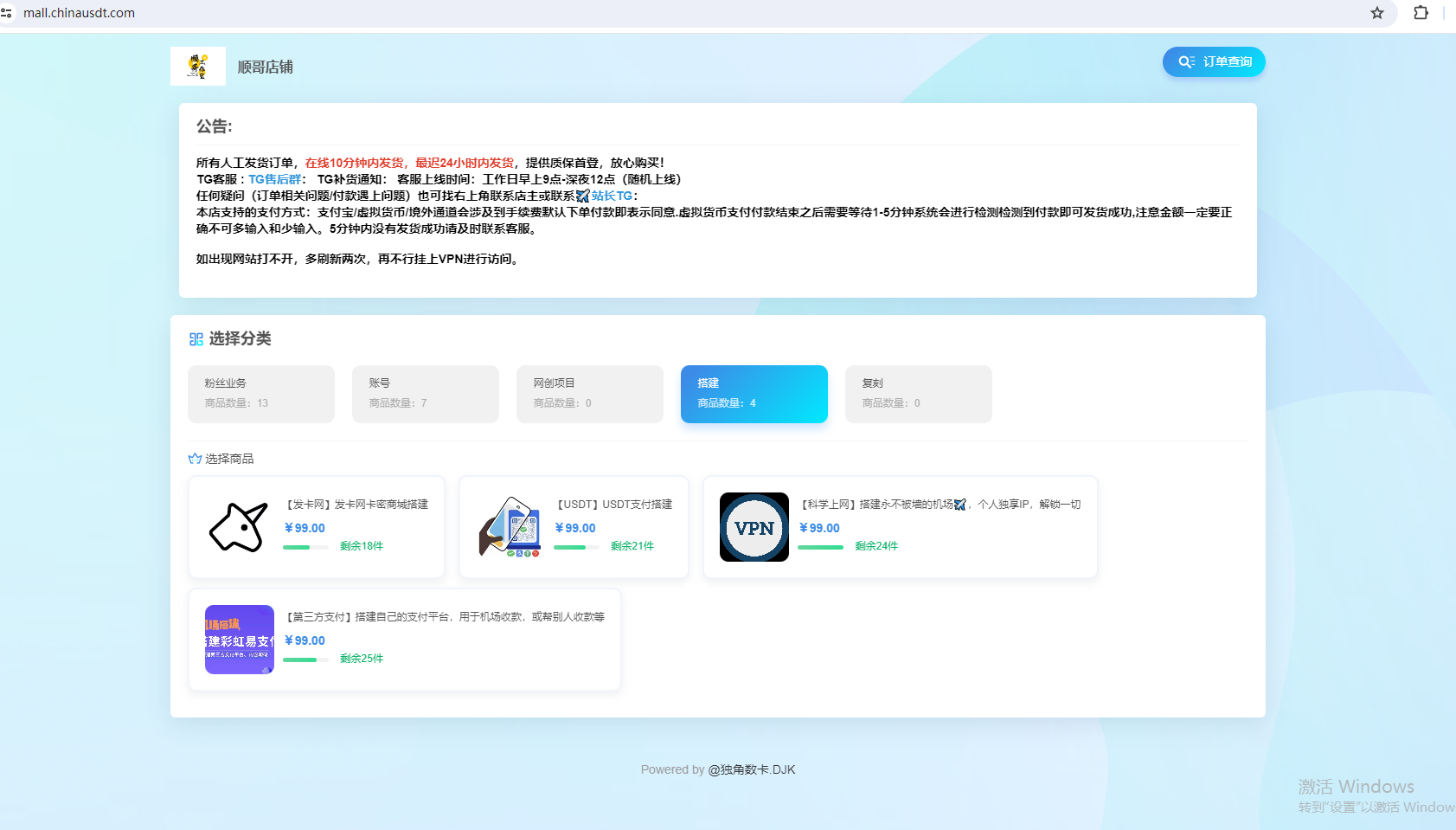The image size is (1456, 830).
Task: Select the 账号 category
Action: click(x=426, y=394)
